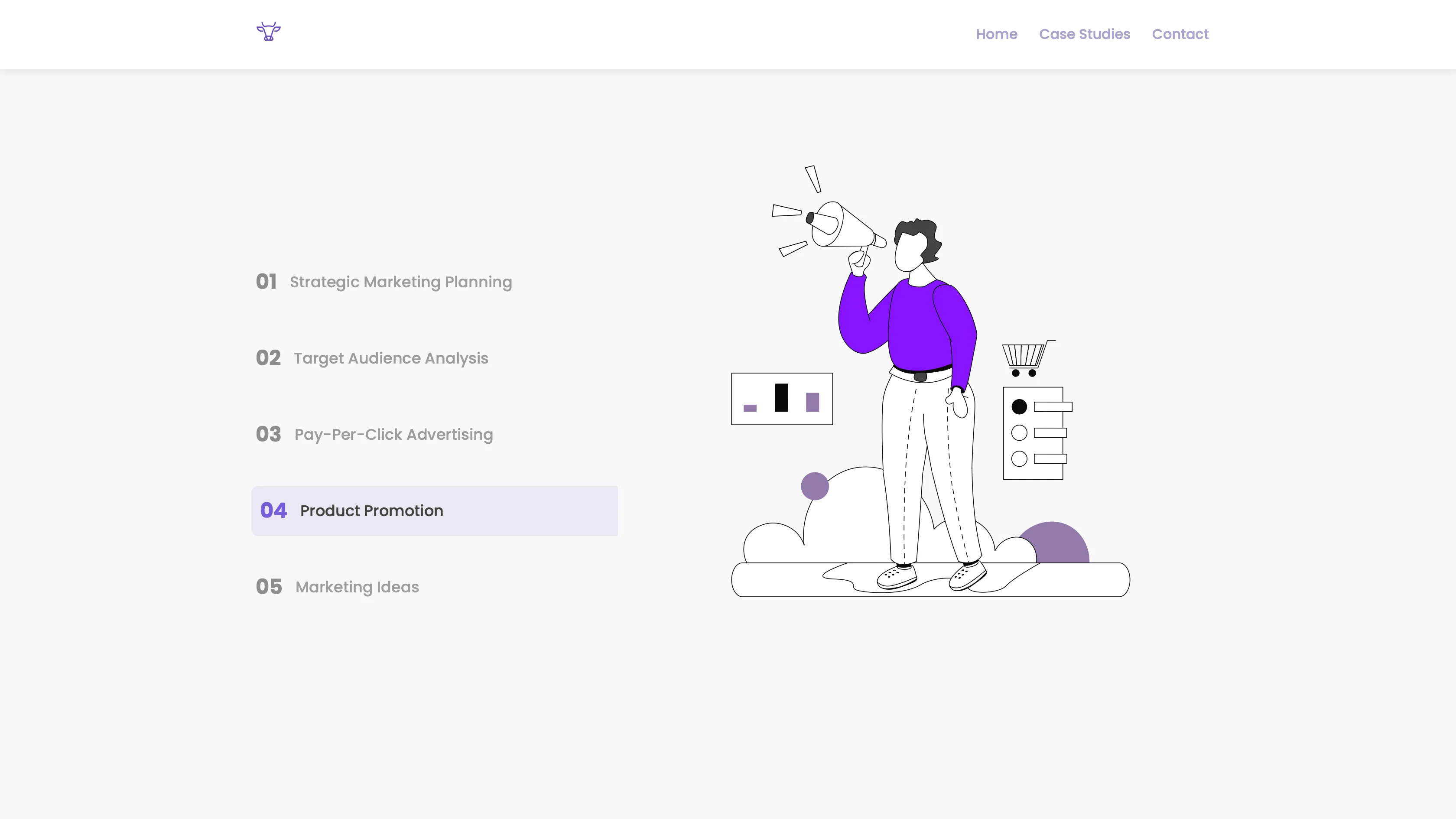Go to Case Studies page
Screen dimensions: 1456x819
pos(1085,34)
